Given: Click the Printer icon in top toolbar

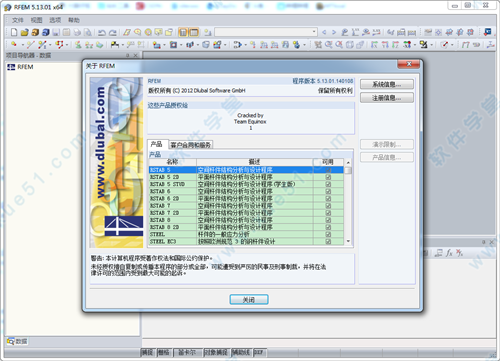Looking at the screenshot, I should 77,32.
